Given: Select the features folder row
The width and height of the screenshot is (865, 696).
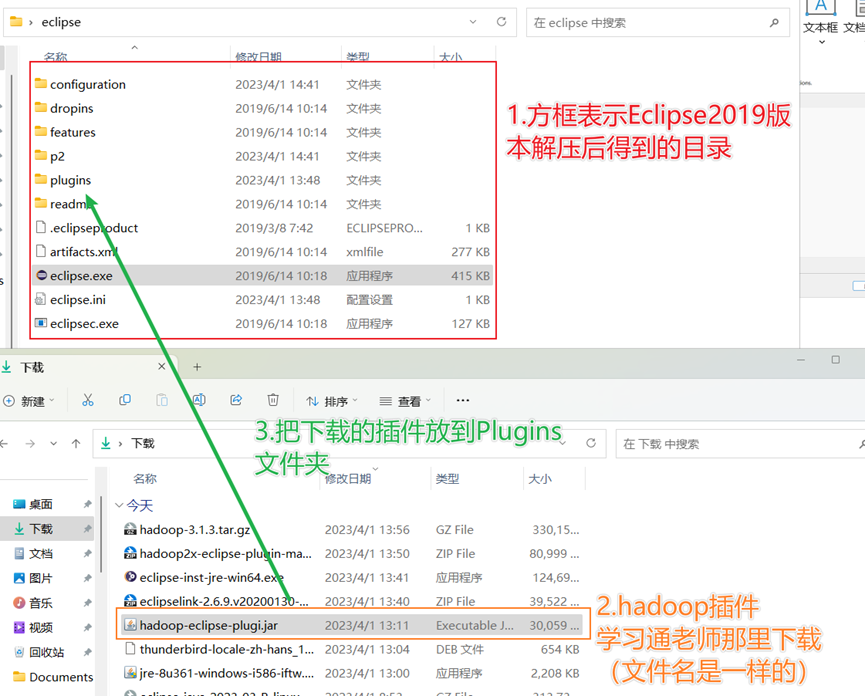Looking at the screenshot, I should [263, 132].
